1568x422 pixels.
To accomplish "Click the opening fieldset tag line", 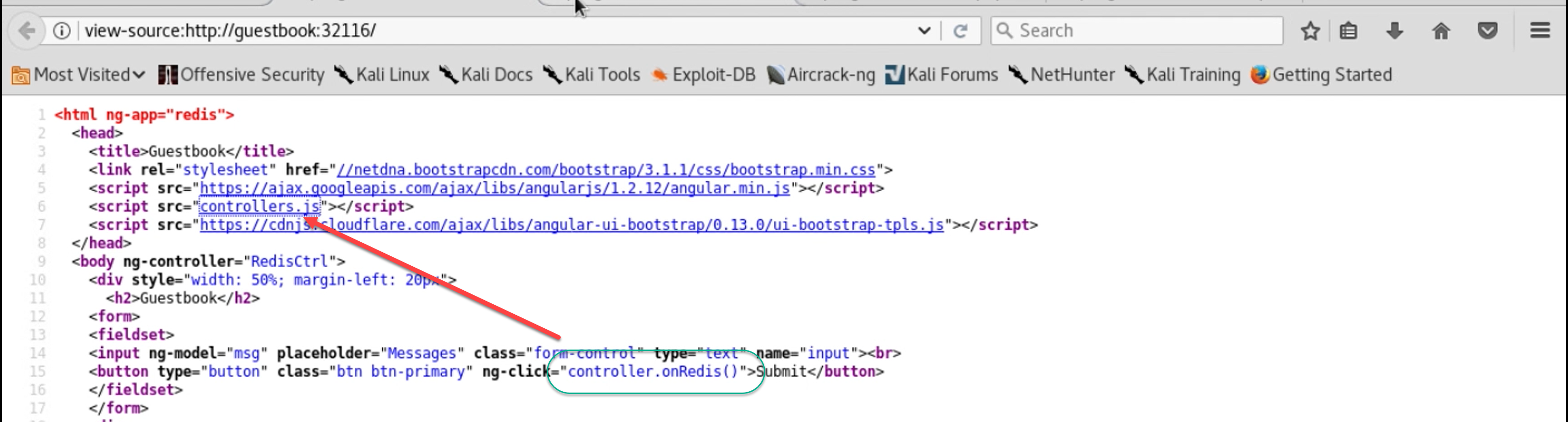I will pos(132,334).
